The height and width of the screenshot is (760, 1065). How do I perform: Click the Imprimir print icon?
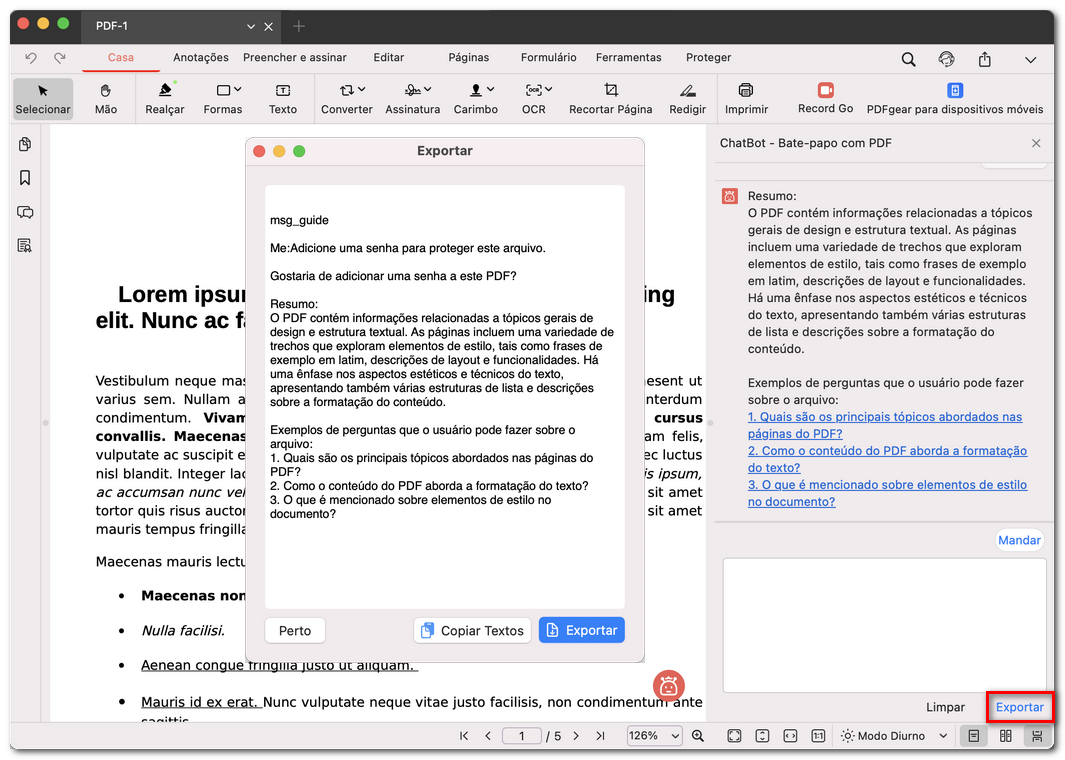tap(746, 99)
